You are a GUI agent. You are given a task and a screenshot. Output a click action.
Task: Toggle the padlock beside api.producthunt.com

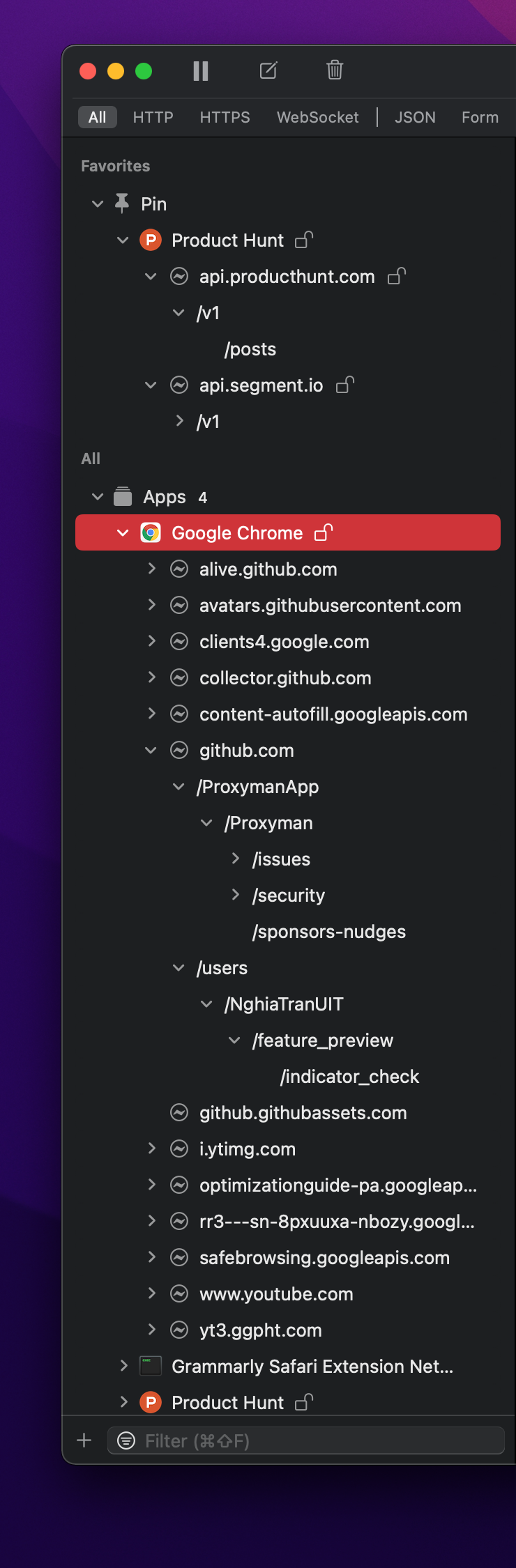pos(396,276)
